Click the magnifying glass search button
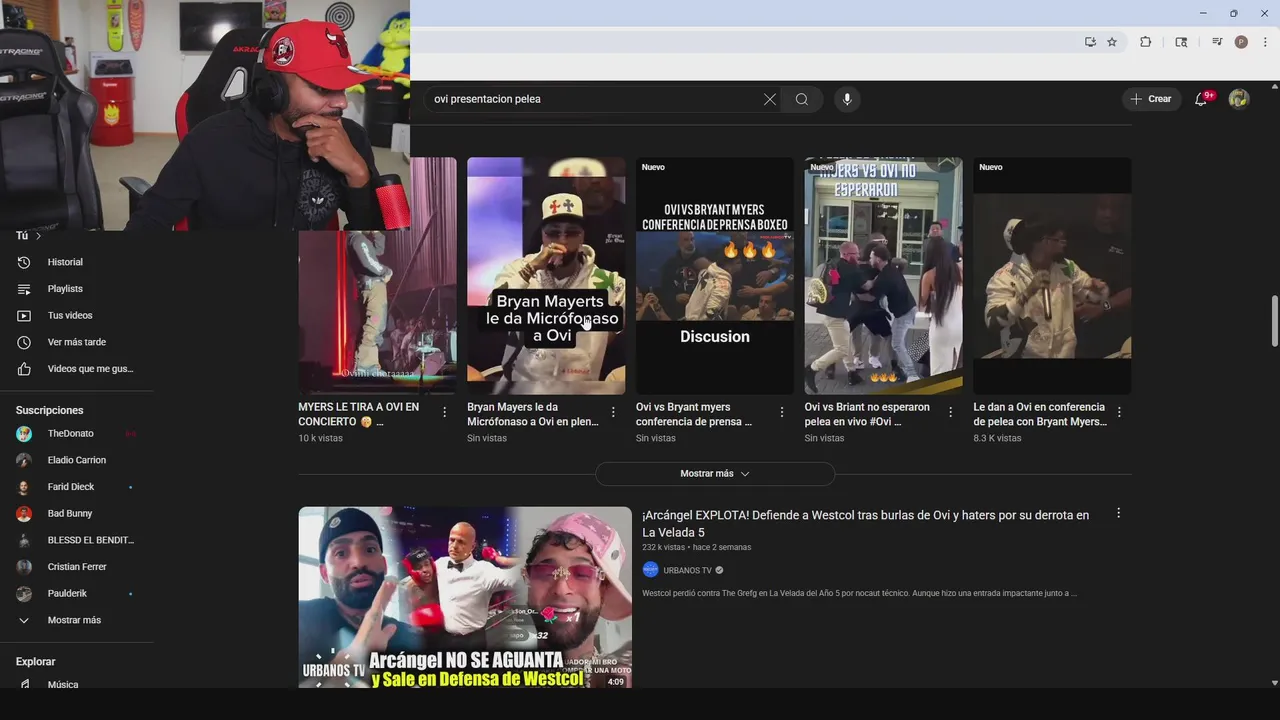This screenshot has height=720, width=1280. (x=802, y=99)
